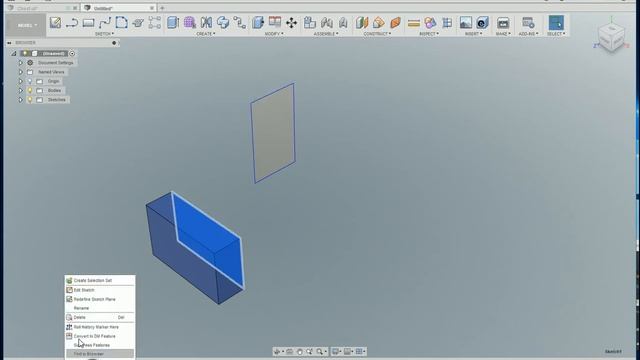Select the purple Create Form tool
The image size is (640, 360).
pos(189,22)
